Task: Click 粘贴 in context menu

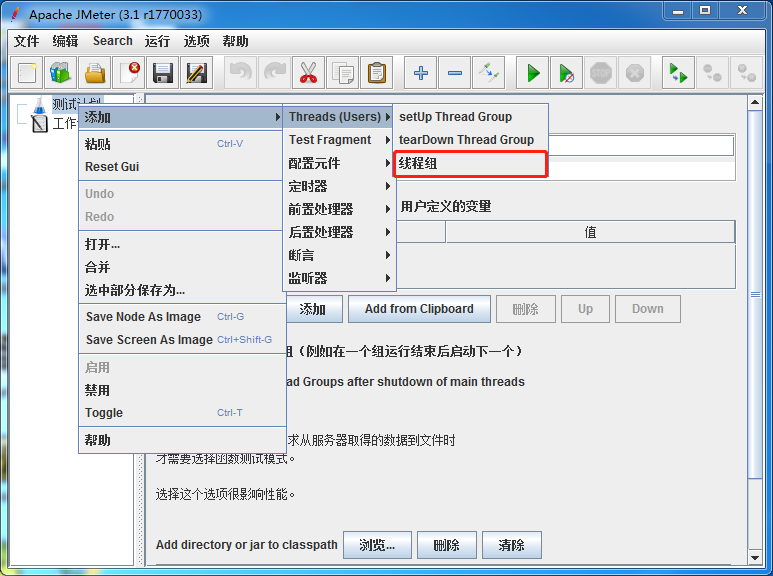Action: click(181, 144)
